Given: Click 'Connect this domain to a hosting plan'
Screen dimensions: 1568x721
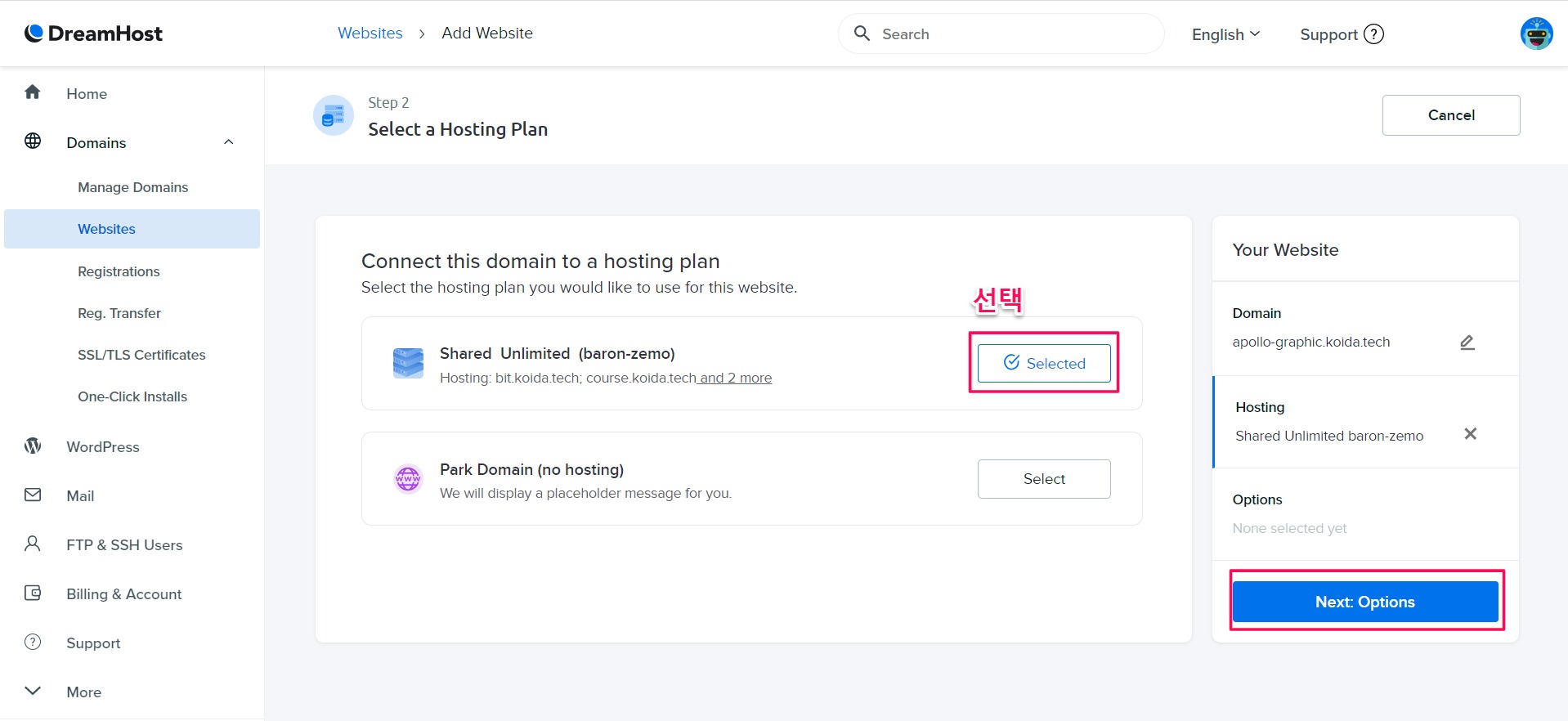Looking at the screenshot, I should [x=540, y=261].
